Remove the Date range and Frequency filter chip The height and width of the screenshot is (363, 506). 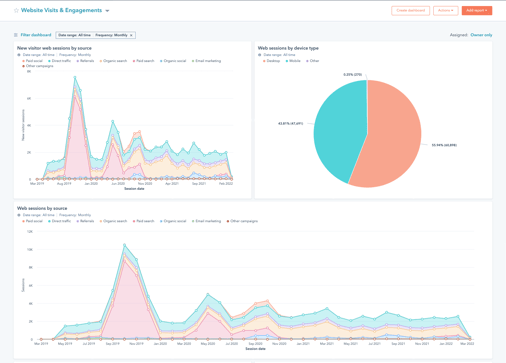[x=131, y=35]
